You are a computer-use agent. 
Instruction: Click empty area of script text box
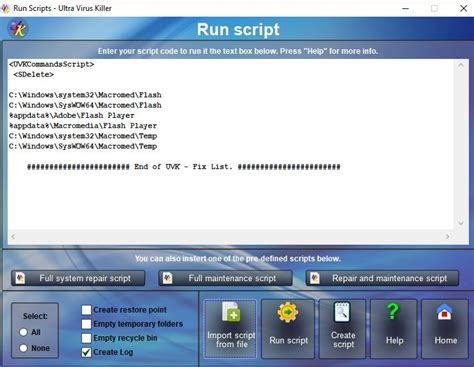(x=230, y=200)
